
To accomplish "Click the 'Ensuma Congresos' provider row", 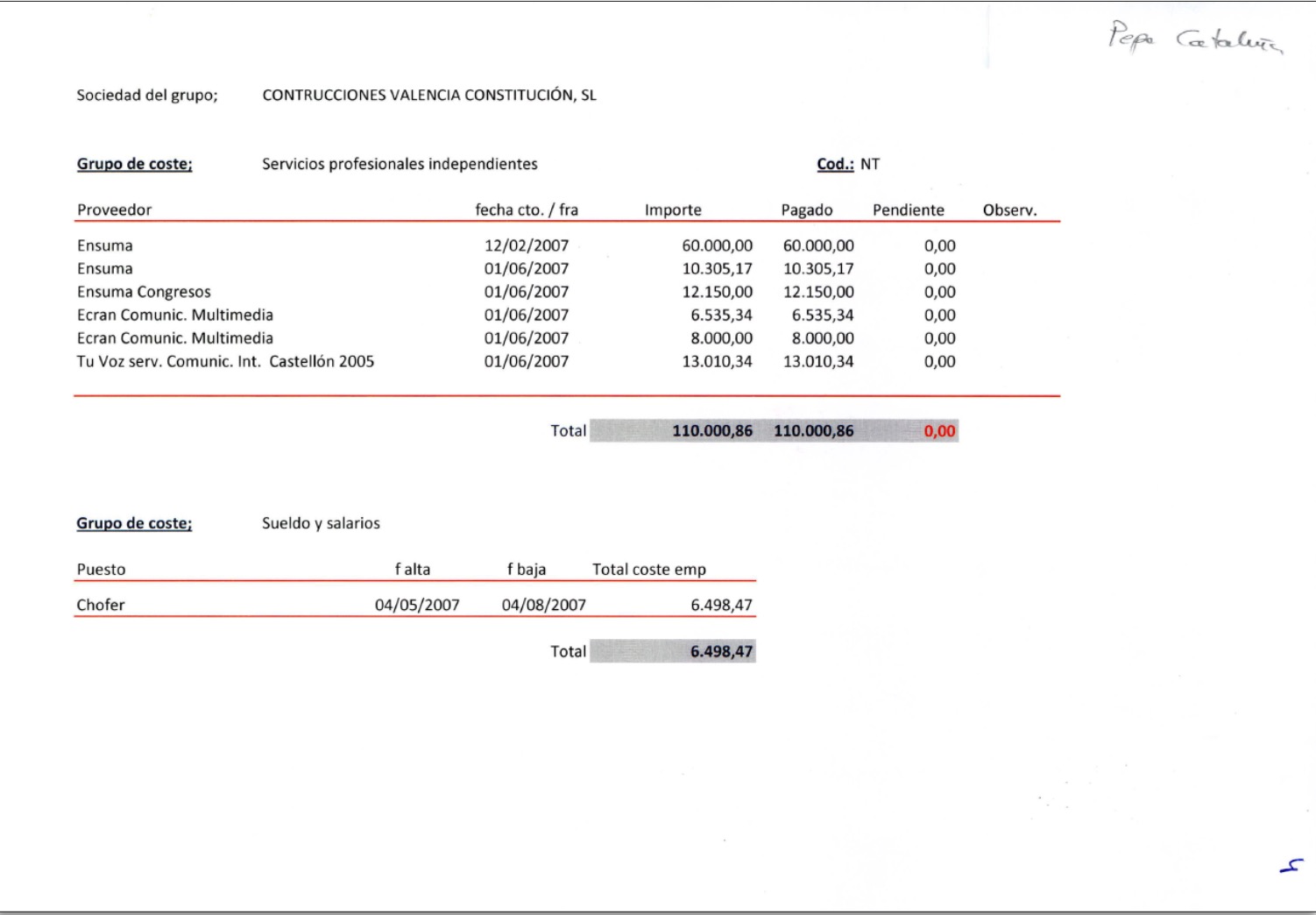I will click(144, 292).
